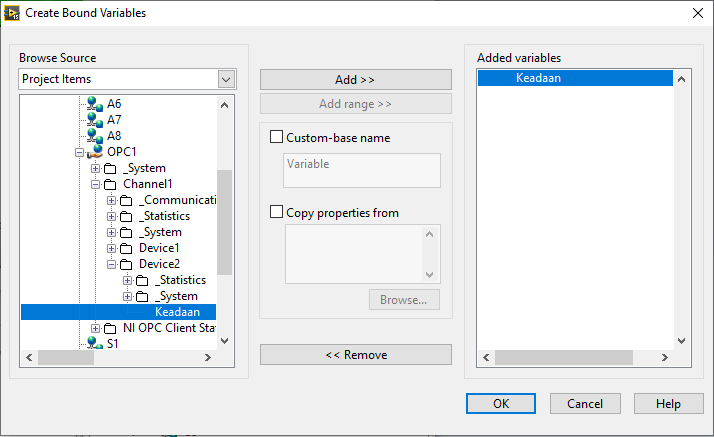
Task: Click the Cancel button
Action: (x=585, y=404)
